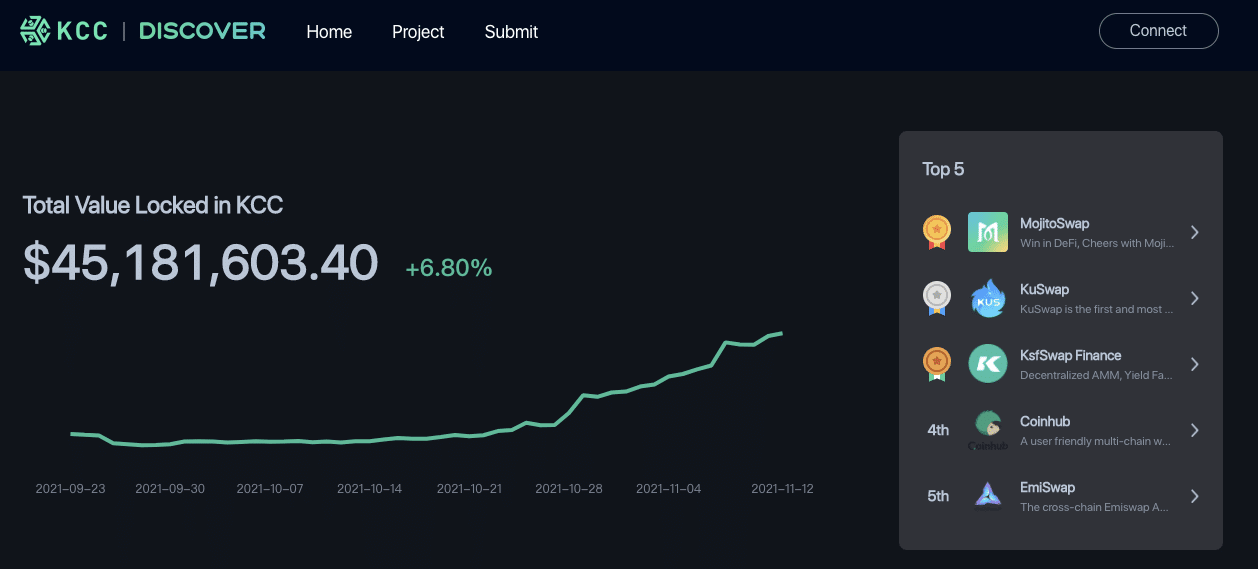Viewport: 1258px width, 569px height.
Task: Open the Submit menu item
Action: [511, 32]
